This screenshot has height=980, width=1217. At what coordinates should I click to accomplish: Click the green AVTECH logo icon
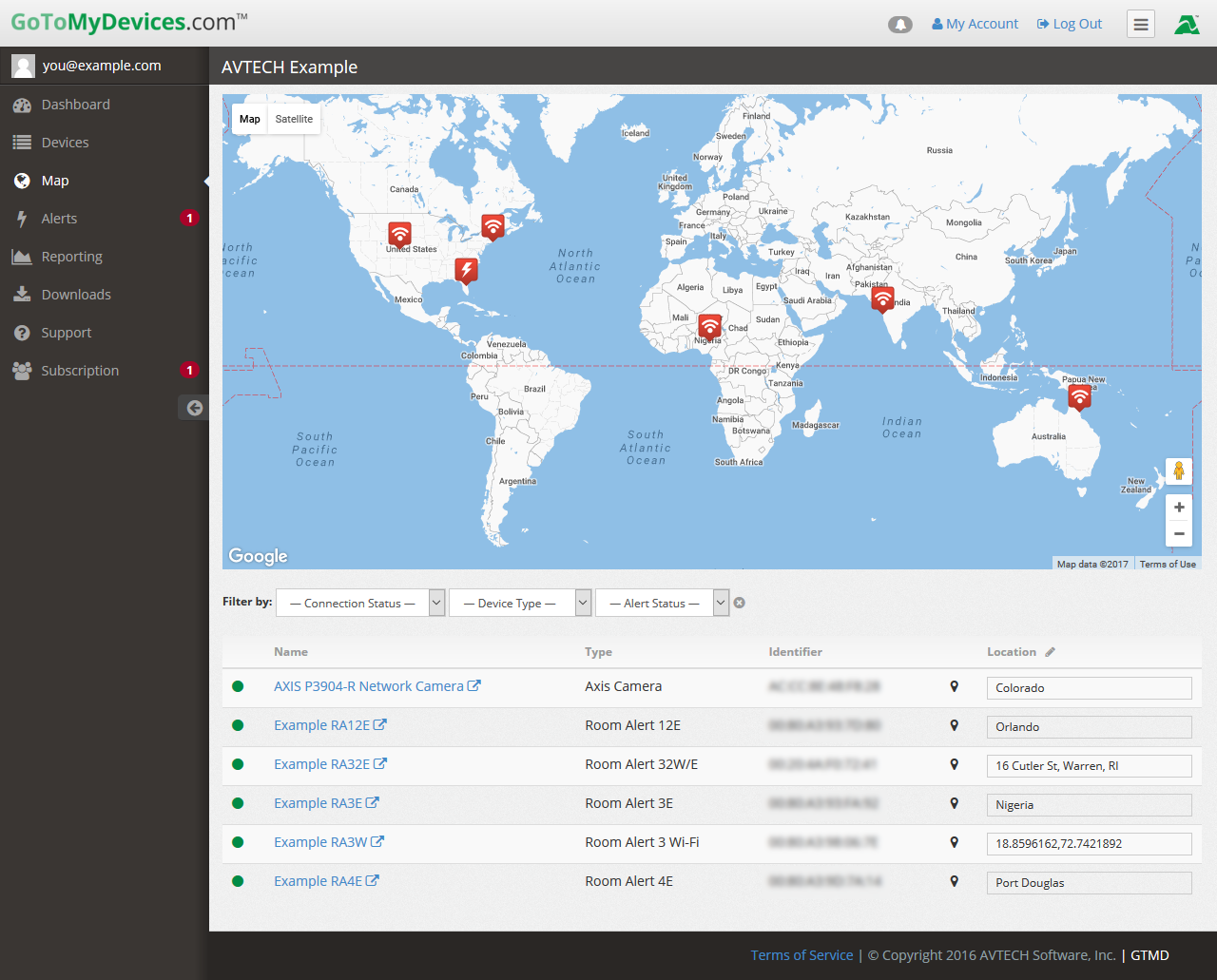coord(1187,24)
